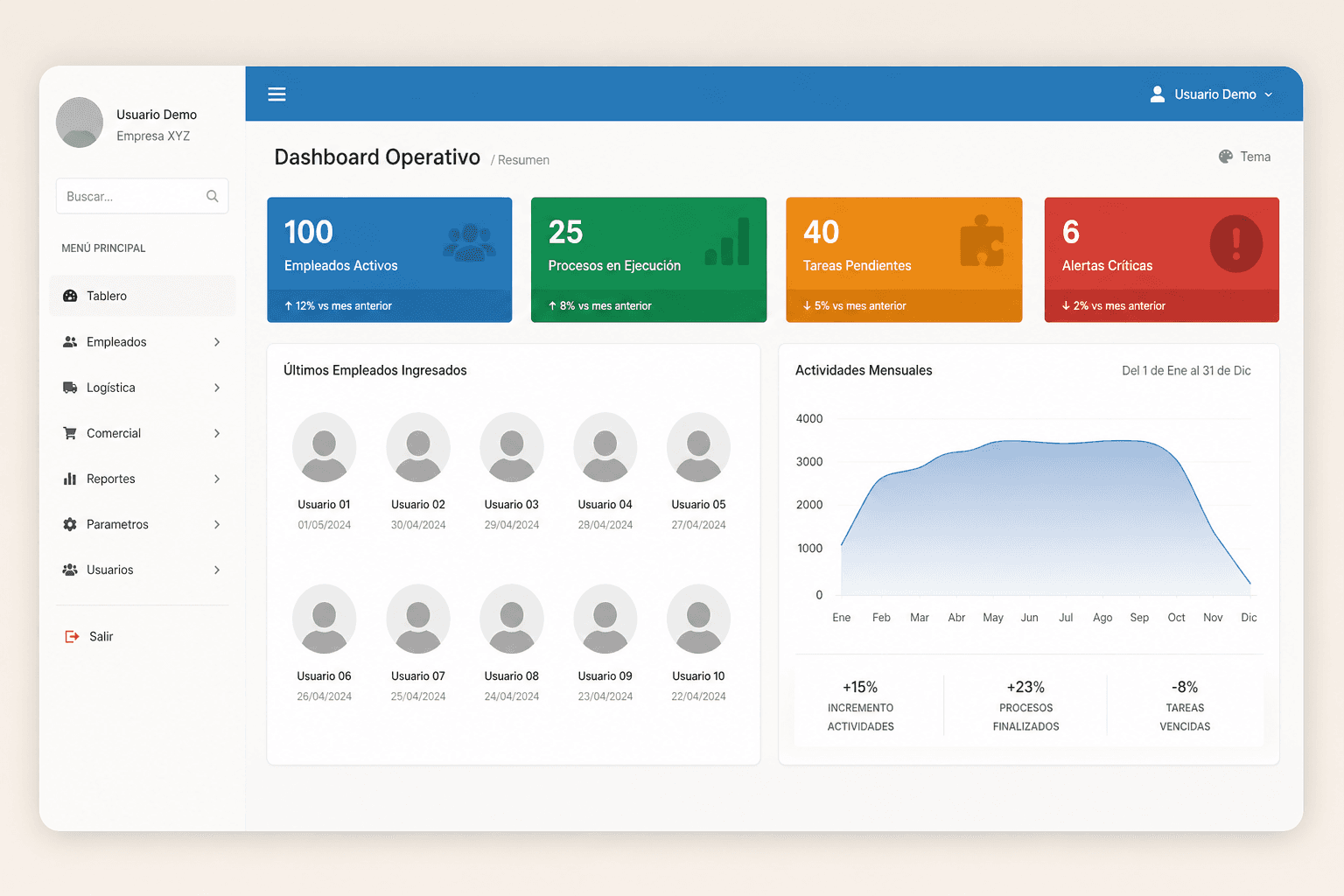Select the Reportes bar chart icon
1344x896 pixels.
pyautogui.click(x=70, y=479)
